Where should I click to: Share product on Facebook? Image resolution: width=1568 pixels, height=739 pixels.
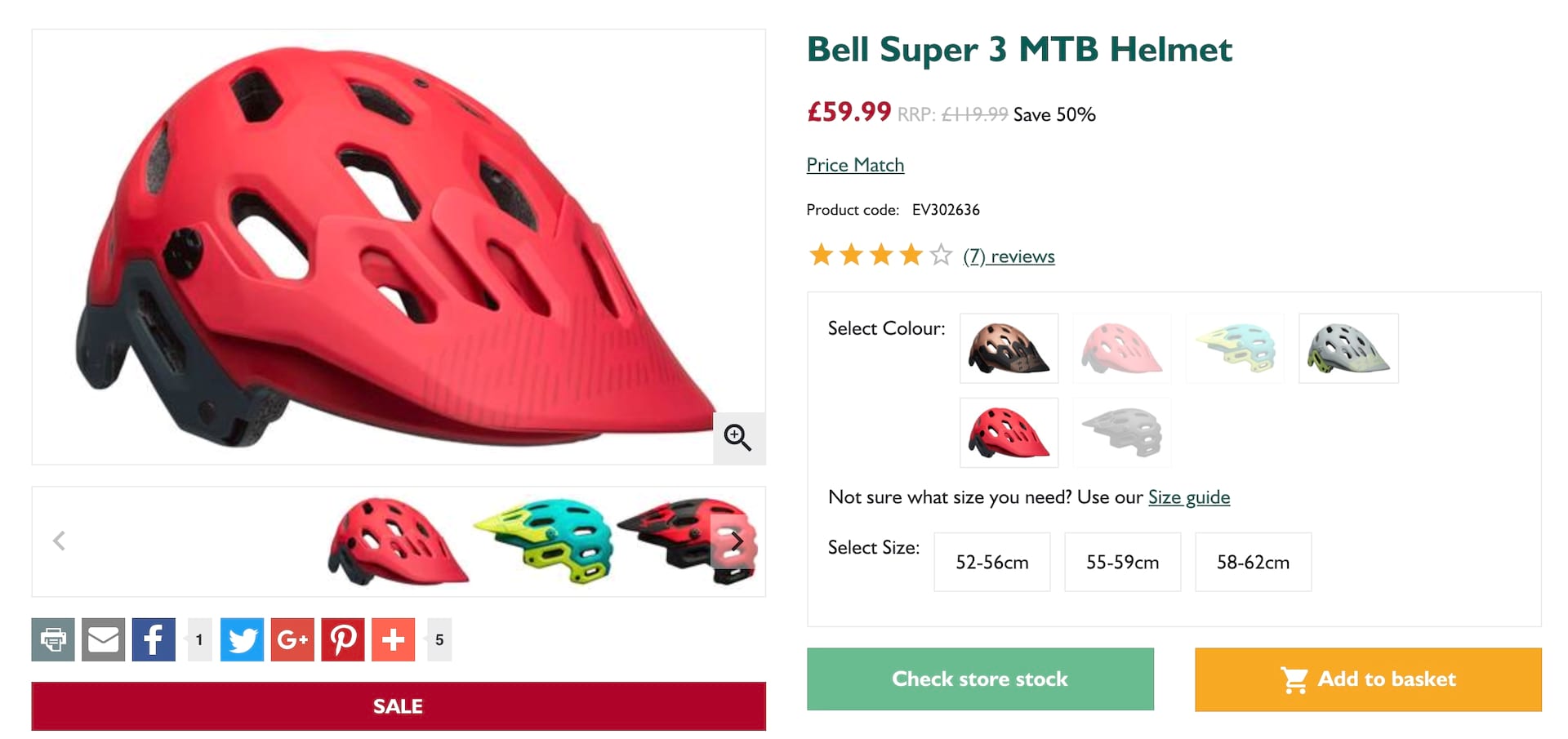(154, 639)
